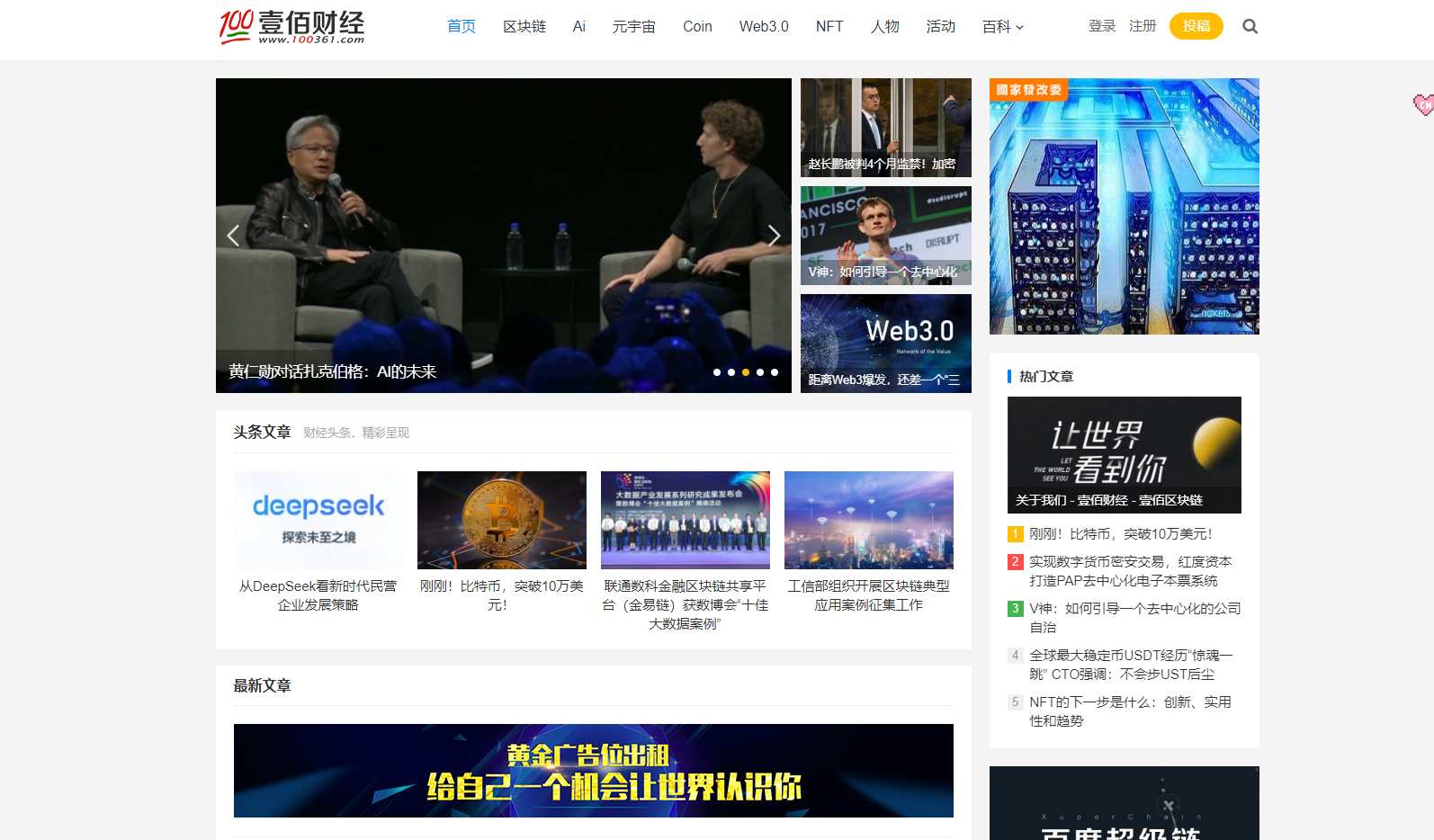
Task: Go to previous carousel slide arrow
Action: 233,236
